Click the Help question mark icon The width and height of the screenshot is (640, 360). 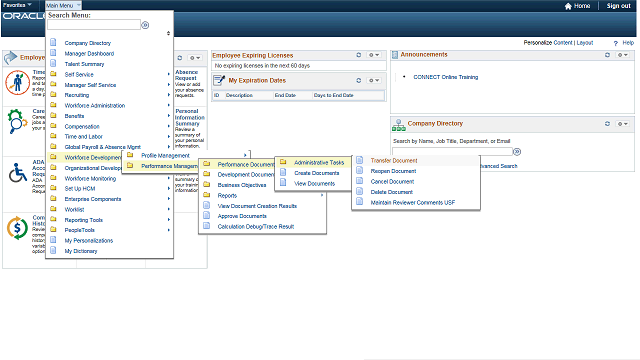coord(616,43)
